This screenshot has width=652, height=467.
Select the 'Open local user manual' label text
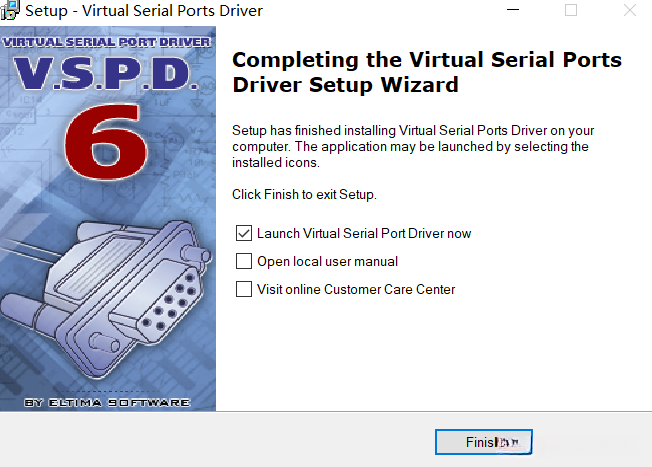pos(327,261)
